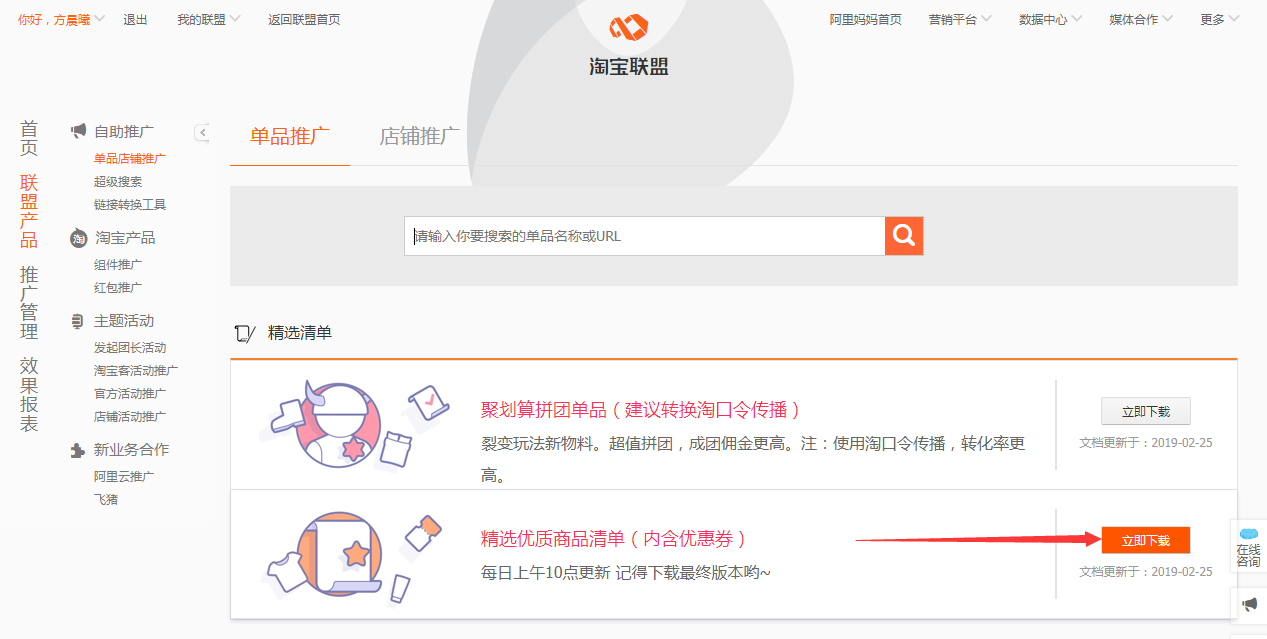This screenshot has height=639, width=1267.
Task: Click the Taobao Alliance logo icon
Action: (x=629, y=28)
